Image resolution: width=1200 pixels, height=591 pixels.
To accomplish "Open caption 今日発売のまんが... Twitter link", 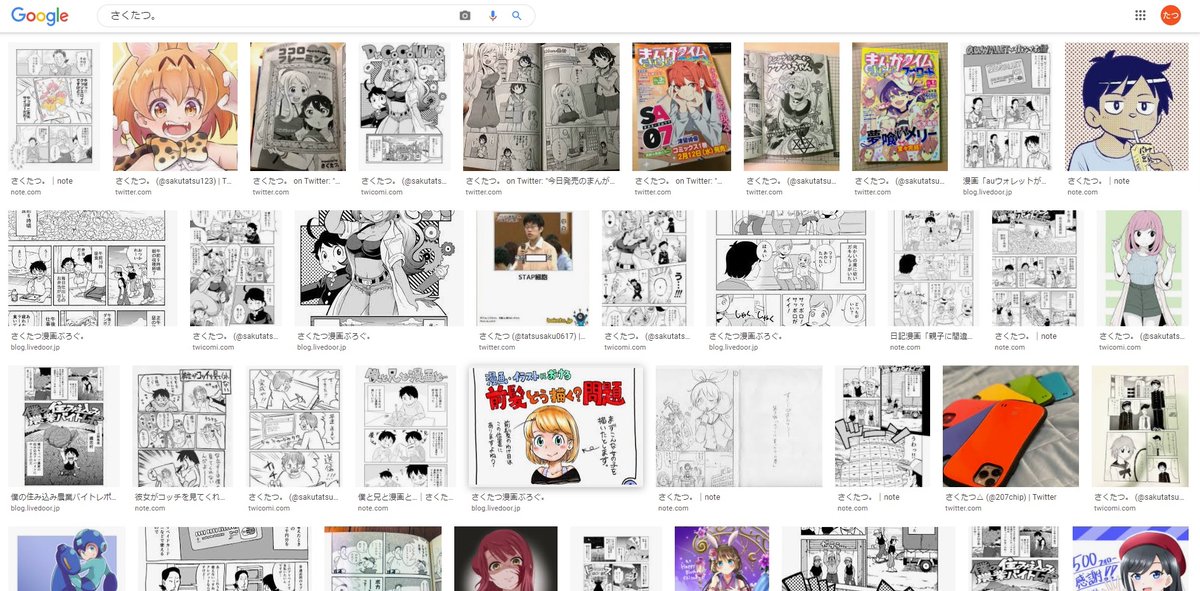I will (x=542, y=181).
